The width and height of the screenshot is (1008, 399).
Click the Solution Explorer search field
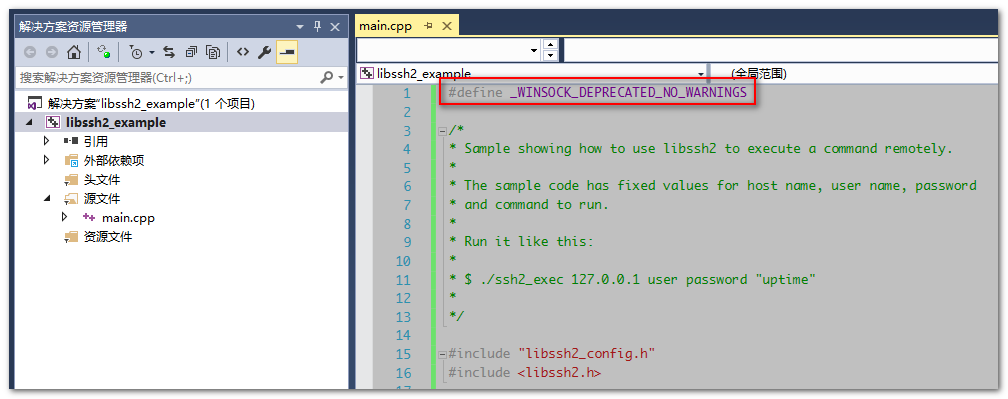point(166,77)
